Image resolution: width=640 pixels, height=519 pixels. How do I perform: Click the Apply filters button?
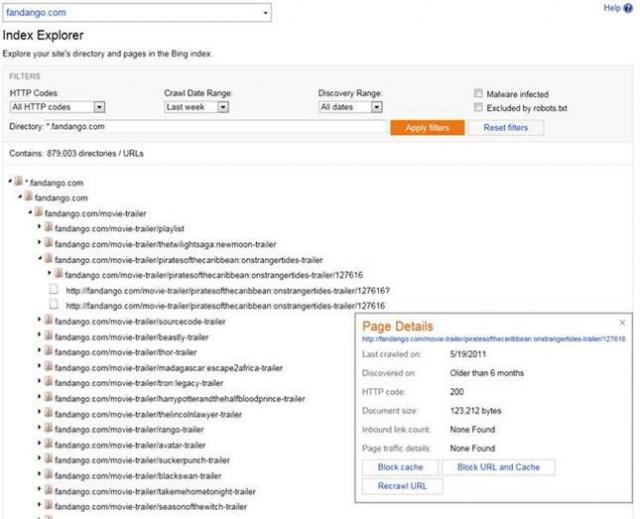click(427, 128)
